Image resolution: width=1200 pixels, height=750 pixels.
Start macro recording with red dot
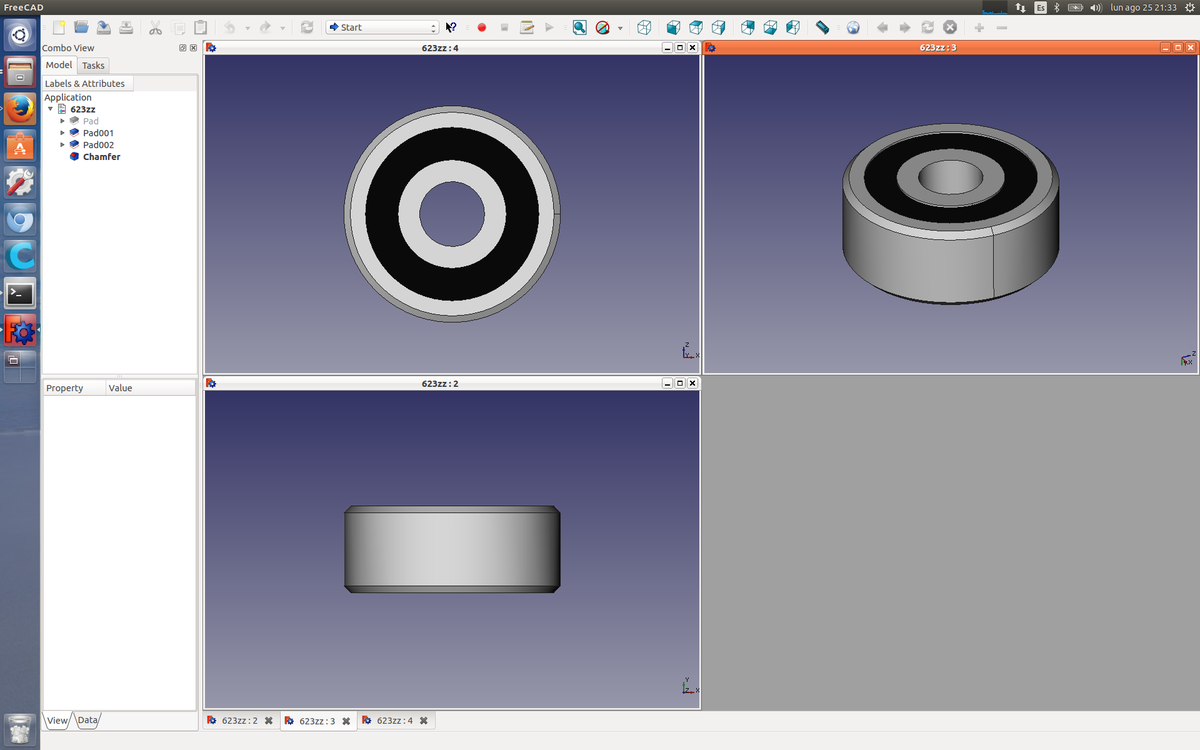pyautogui.click(x=482, y=27)
